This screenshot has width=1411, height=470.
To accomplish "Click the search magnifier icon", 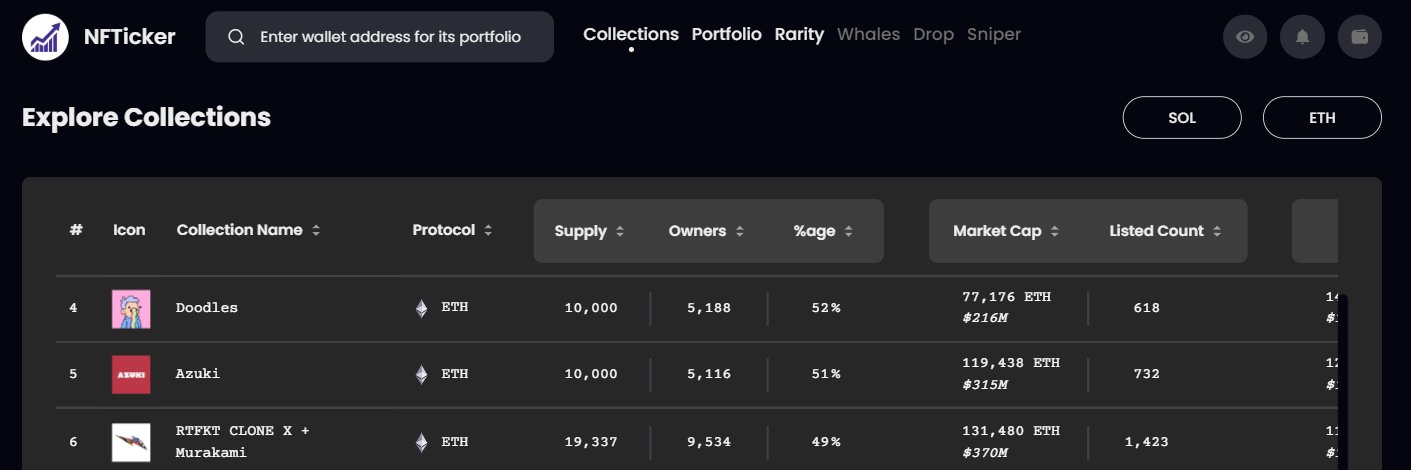I will pos(236,37).
